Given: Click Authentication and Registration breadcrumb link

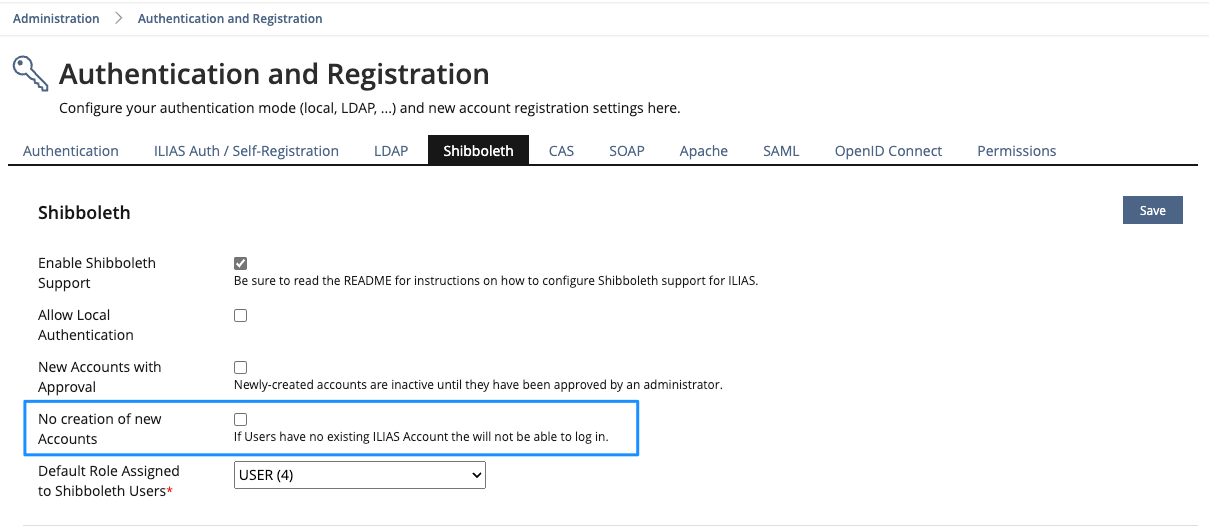Looking at the screenshot, I should [230, 18].
